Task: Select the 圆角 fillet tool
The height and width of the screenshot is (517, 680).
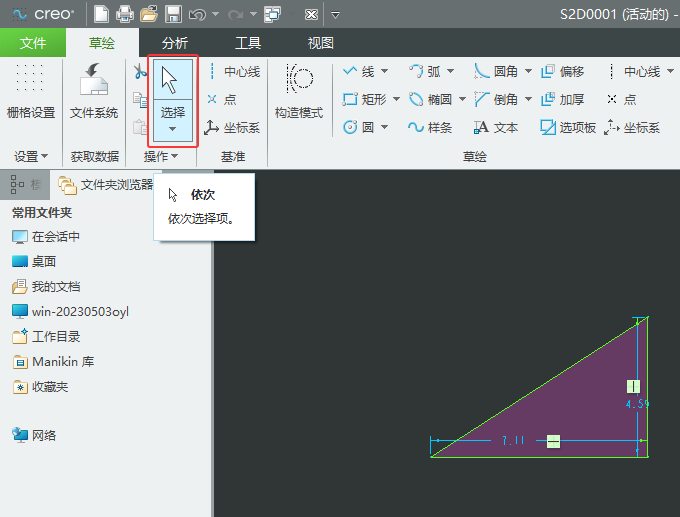Action: (497, 72)
